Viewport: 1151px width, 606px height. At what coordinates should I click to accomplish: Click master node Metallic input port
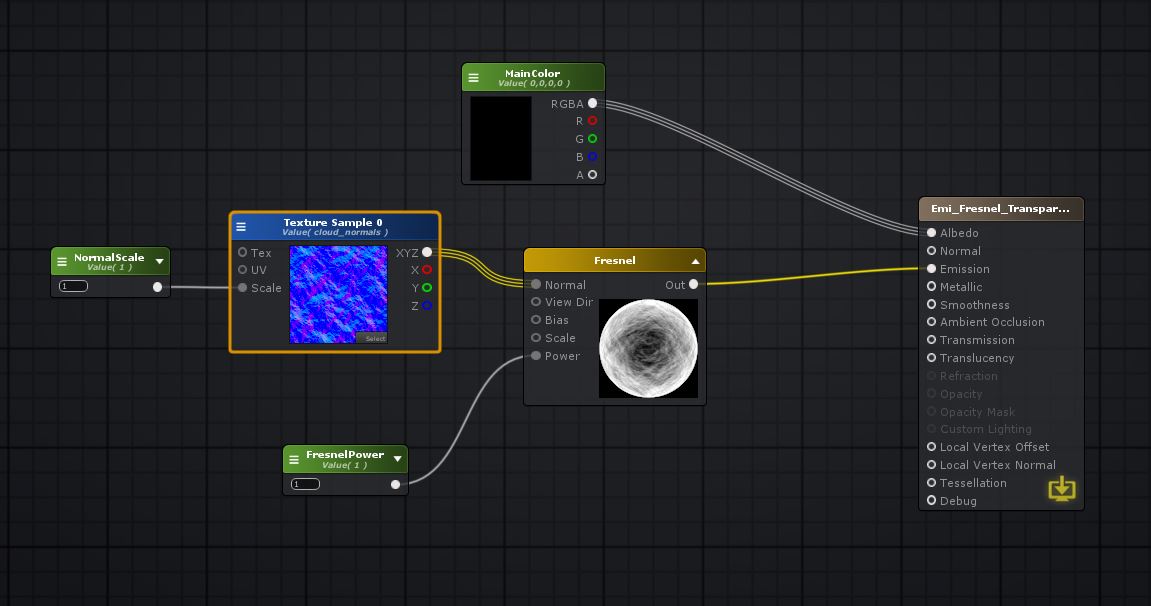tap(931, 286)
